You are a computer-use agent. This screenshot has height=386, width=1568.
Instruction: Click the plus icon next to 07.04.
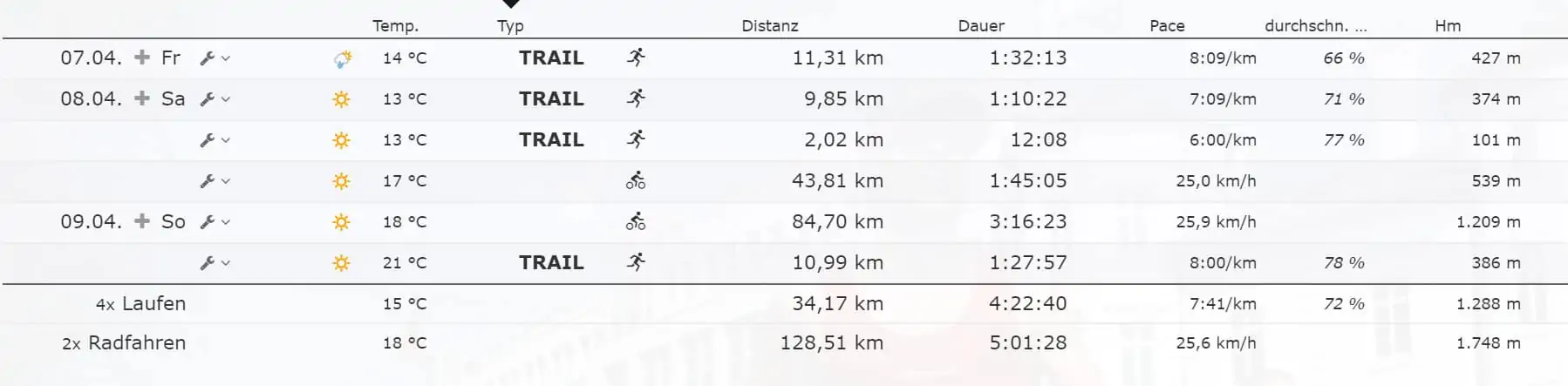(x=141, y=58)
